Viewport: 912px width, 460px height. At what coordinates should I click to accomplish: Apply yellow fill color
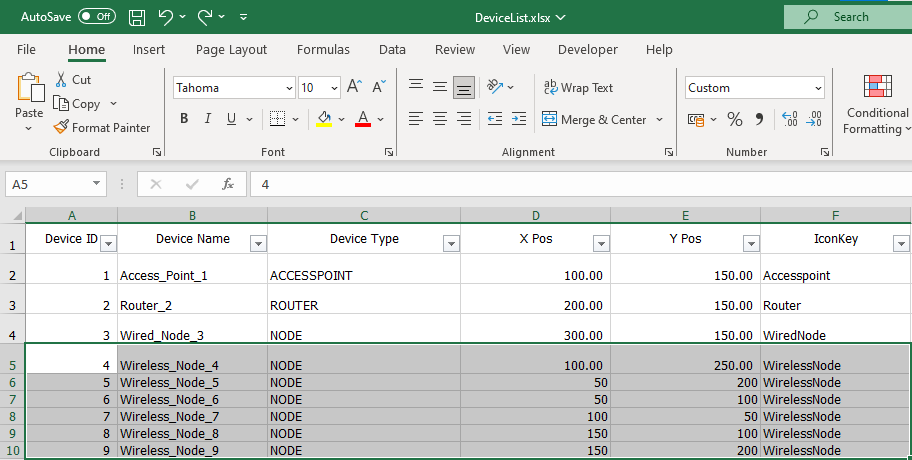[x=324, y=119]
